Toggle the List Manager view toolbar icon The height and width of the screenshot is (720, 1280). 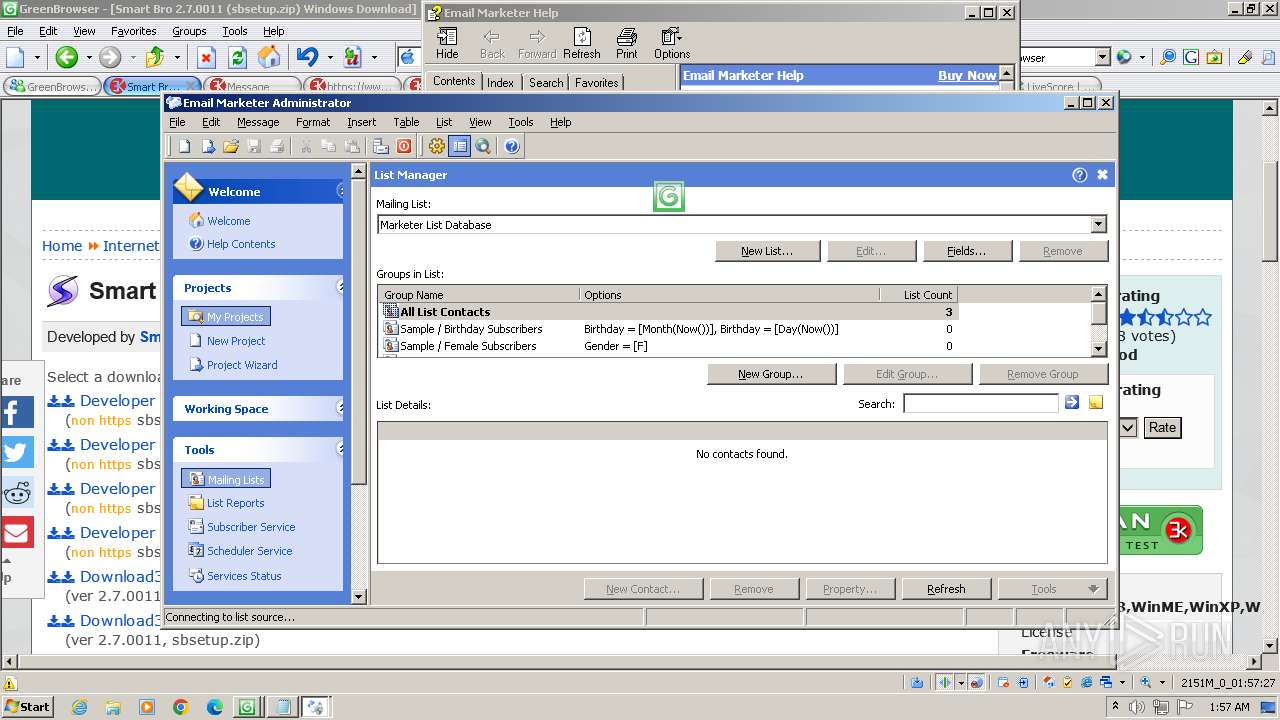pos(459,146)
